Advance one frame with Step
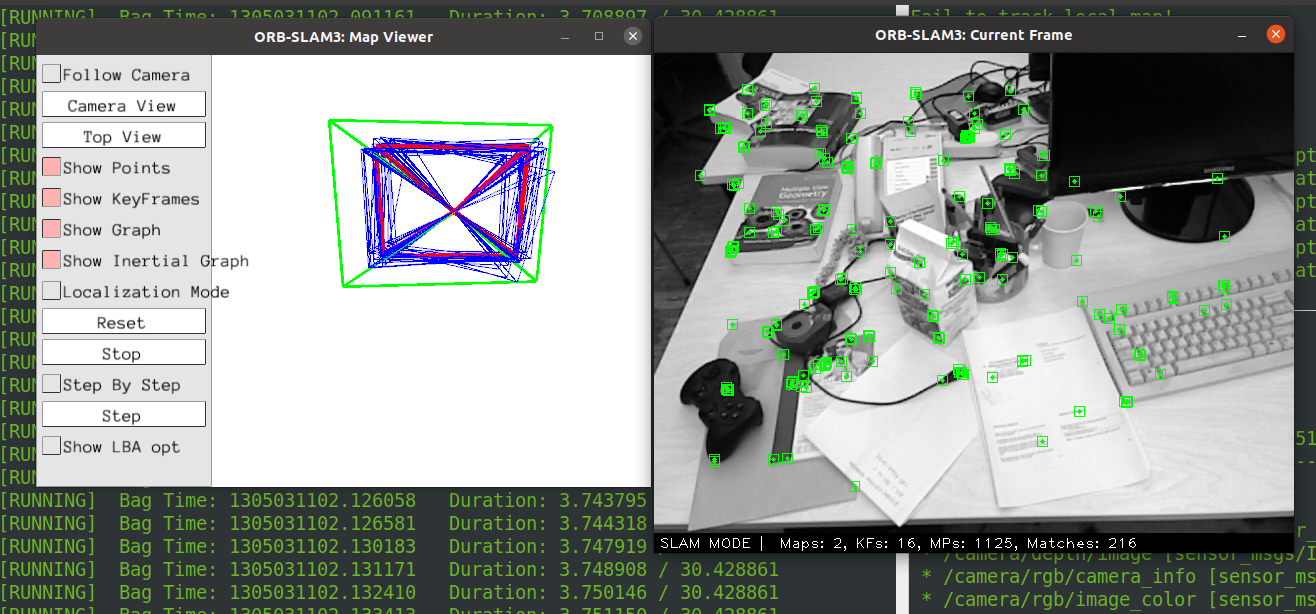The height and width of the screenshot is (614, 1316). pyautogui.click(x=123, y=414)
